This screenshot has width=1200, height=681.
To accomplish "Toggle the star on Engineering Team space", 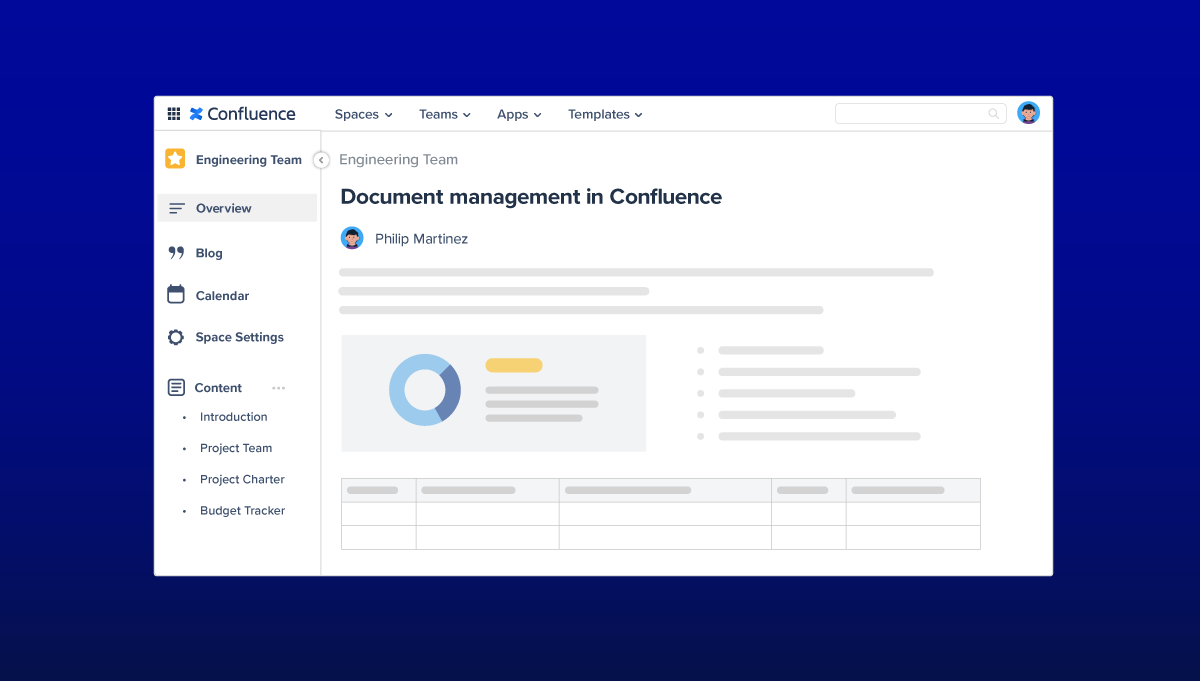I will (175, 158).
